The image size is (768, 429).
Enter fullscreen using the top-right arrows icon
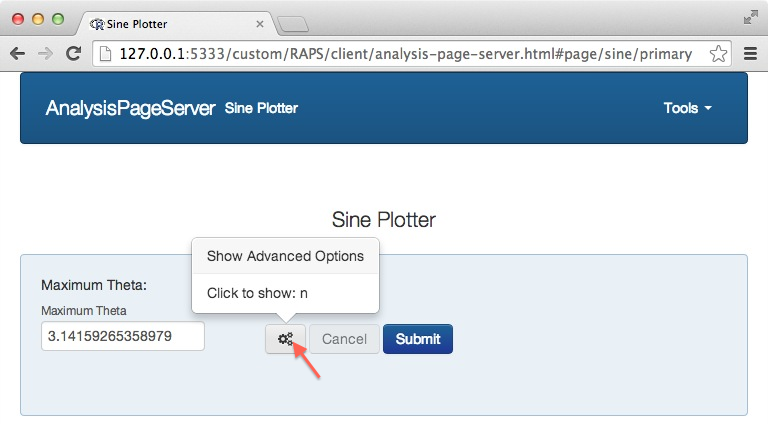[750, 17]
